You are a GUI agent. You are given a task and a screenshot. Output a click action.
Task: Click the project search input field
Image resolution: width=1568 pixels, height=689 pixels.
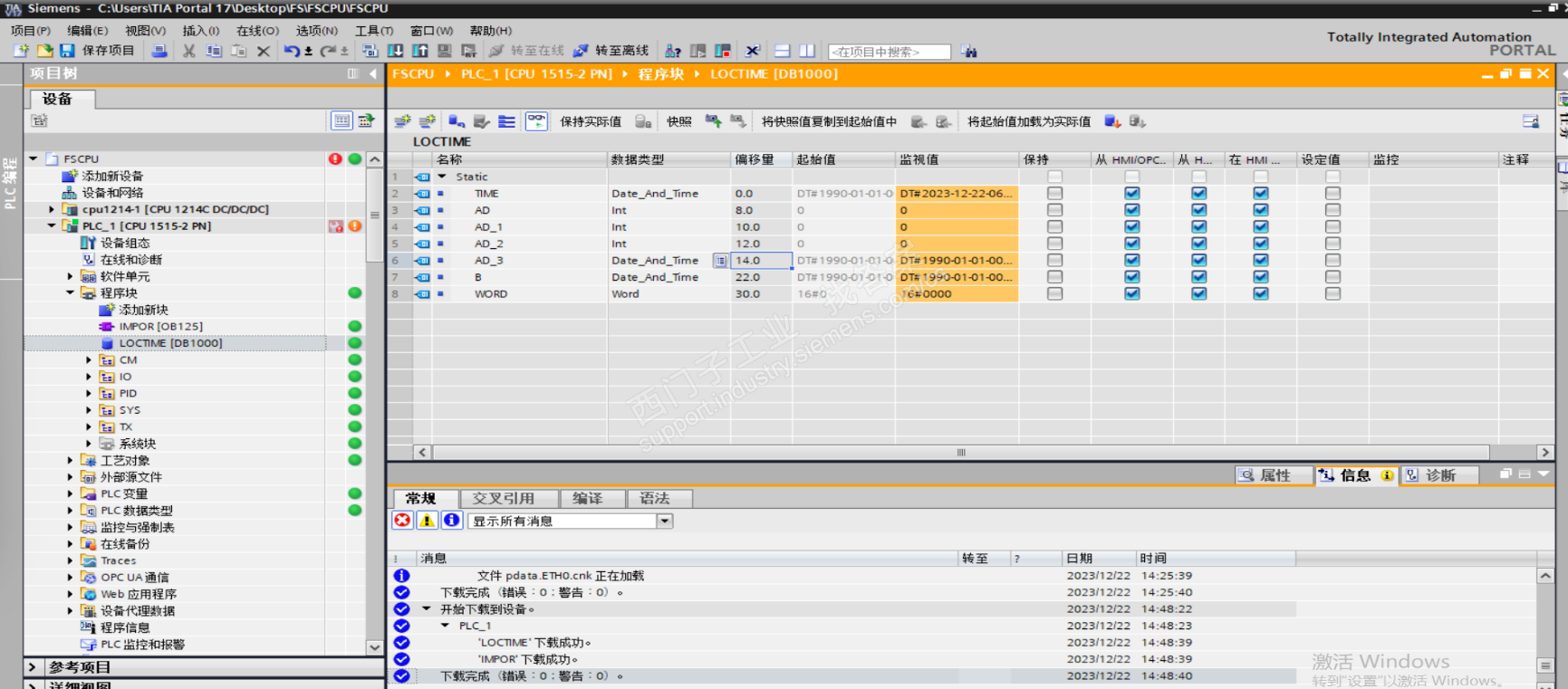889,52
